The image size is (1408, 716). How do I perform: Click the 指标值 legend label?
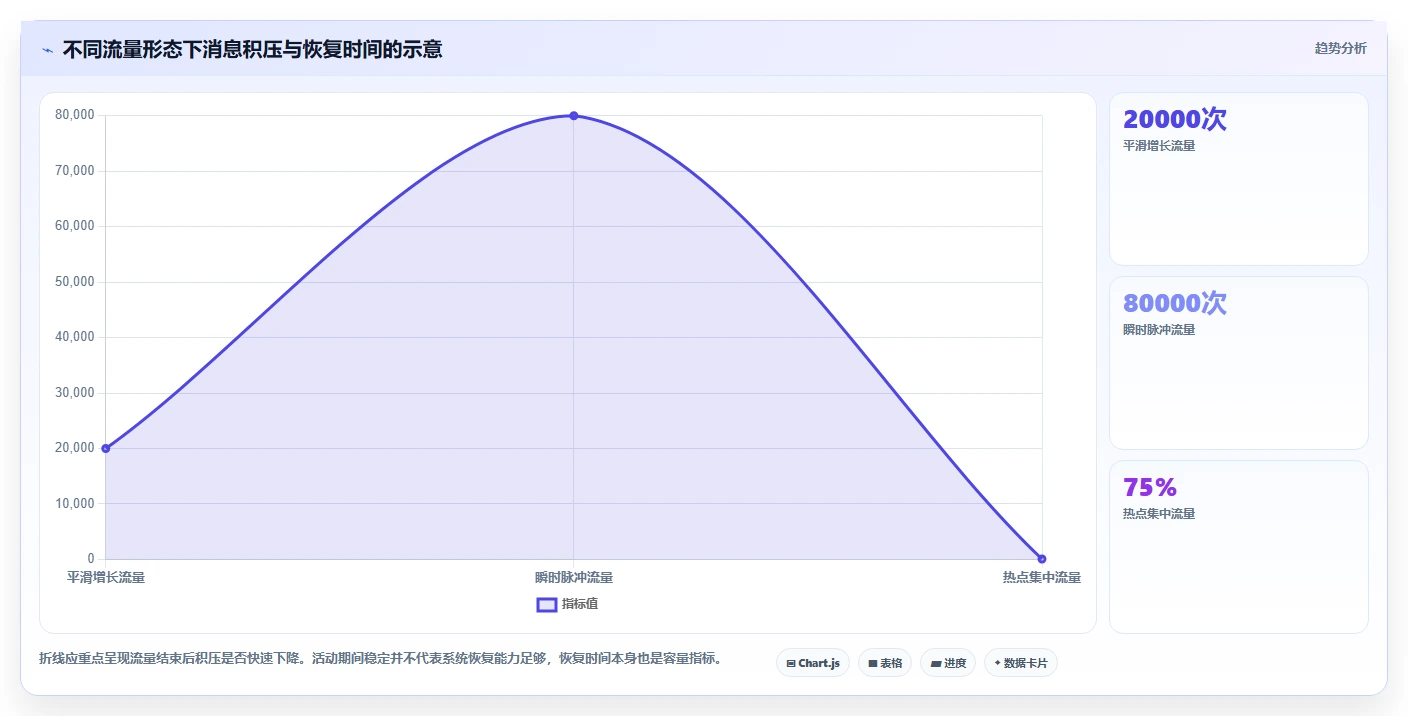click(580, 604)
